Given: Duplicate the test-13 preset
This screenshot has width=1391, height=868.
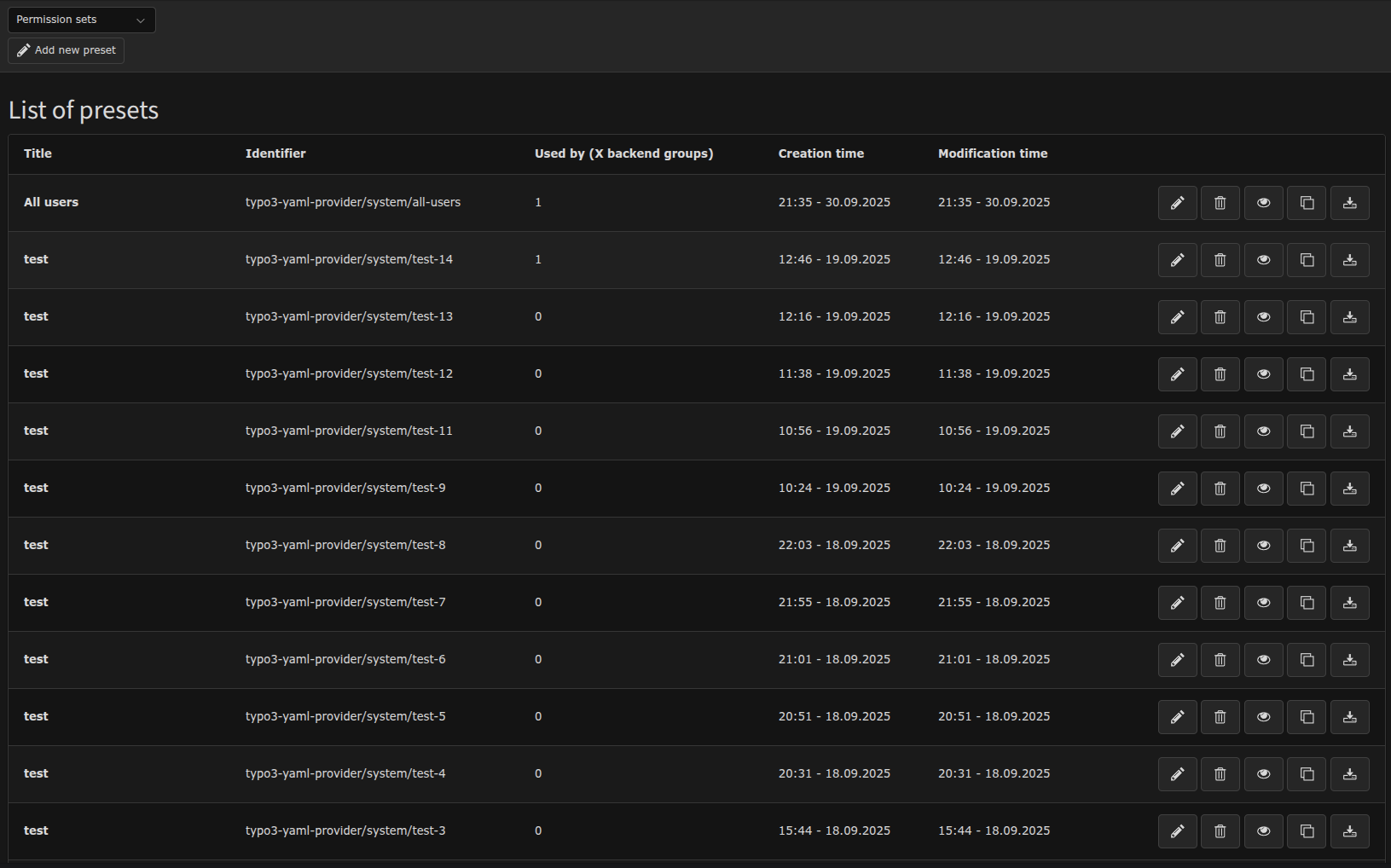Looking at the screenshot, I should (1307, 317).
